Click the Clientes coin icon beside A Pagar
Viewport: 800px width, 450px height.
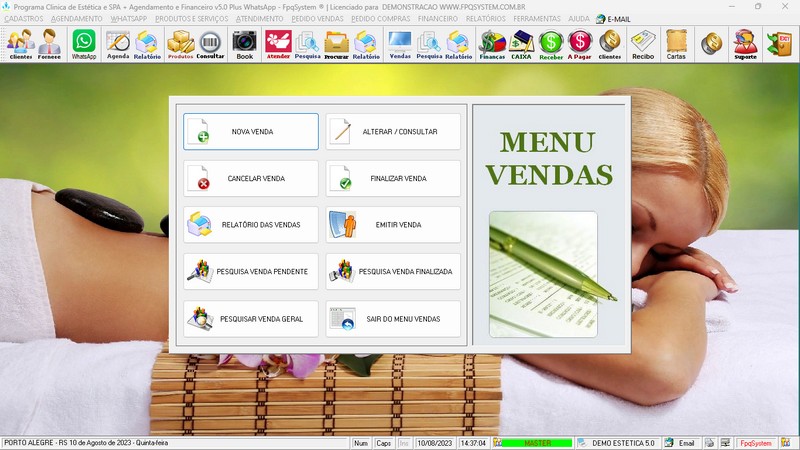(610, 44)
